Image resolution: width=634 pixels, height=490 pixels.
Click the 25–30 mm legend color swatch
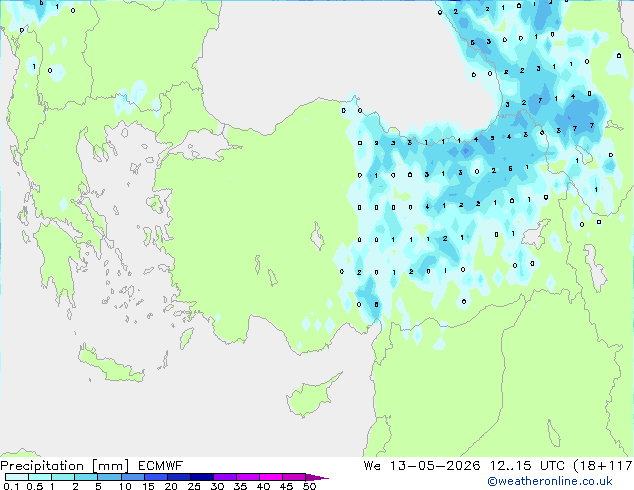coord(202,477)
